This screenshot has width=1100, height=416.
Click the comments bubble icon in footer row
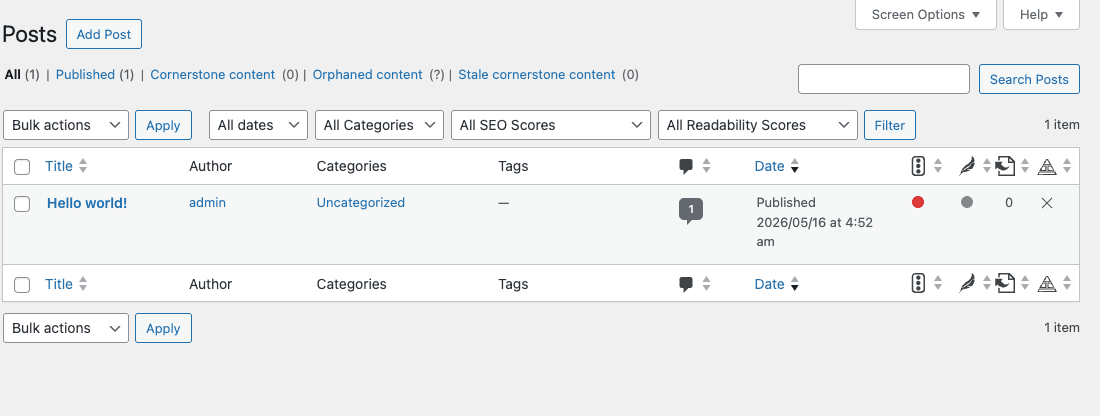[x=686, y=284]
